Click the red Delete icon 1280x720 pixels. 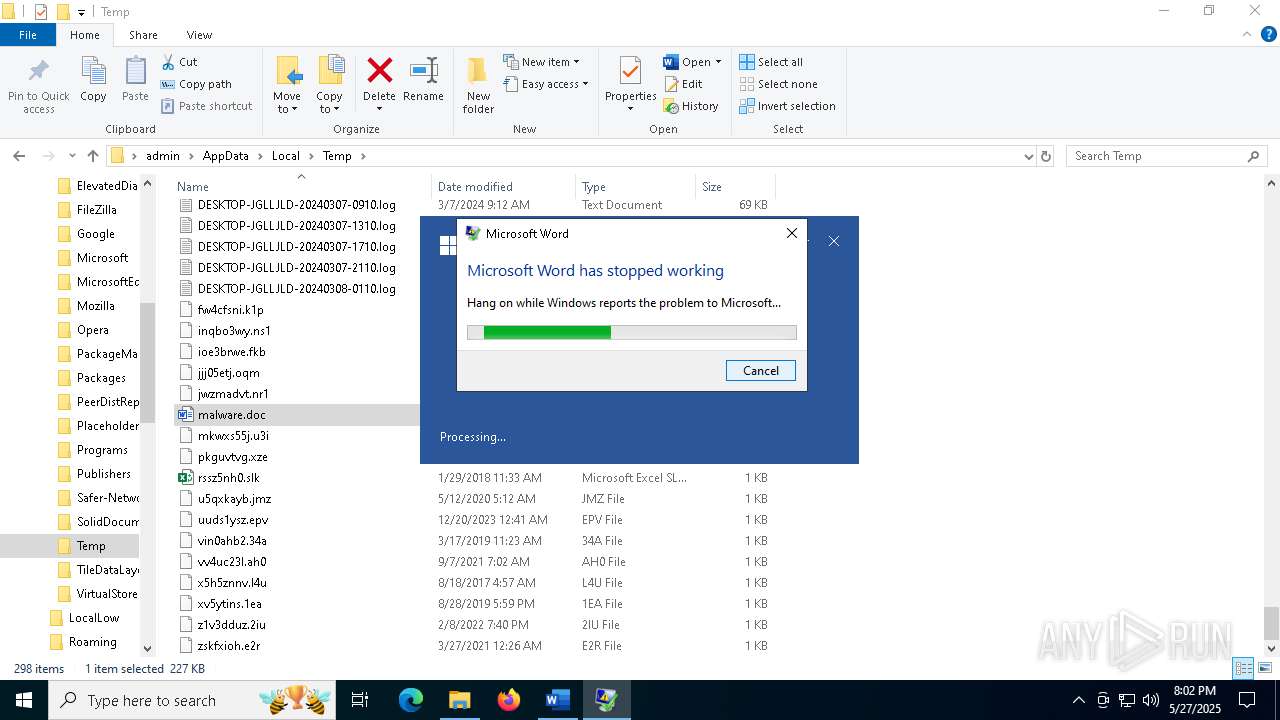pos(379,72)
